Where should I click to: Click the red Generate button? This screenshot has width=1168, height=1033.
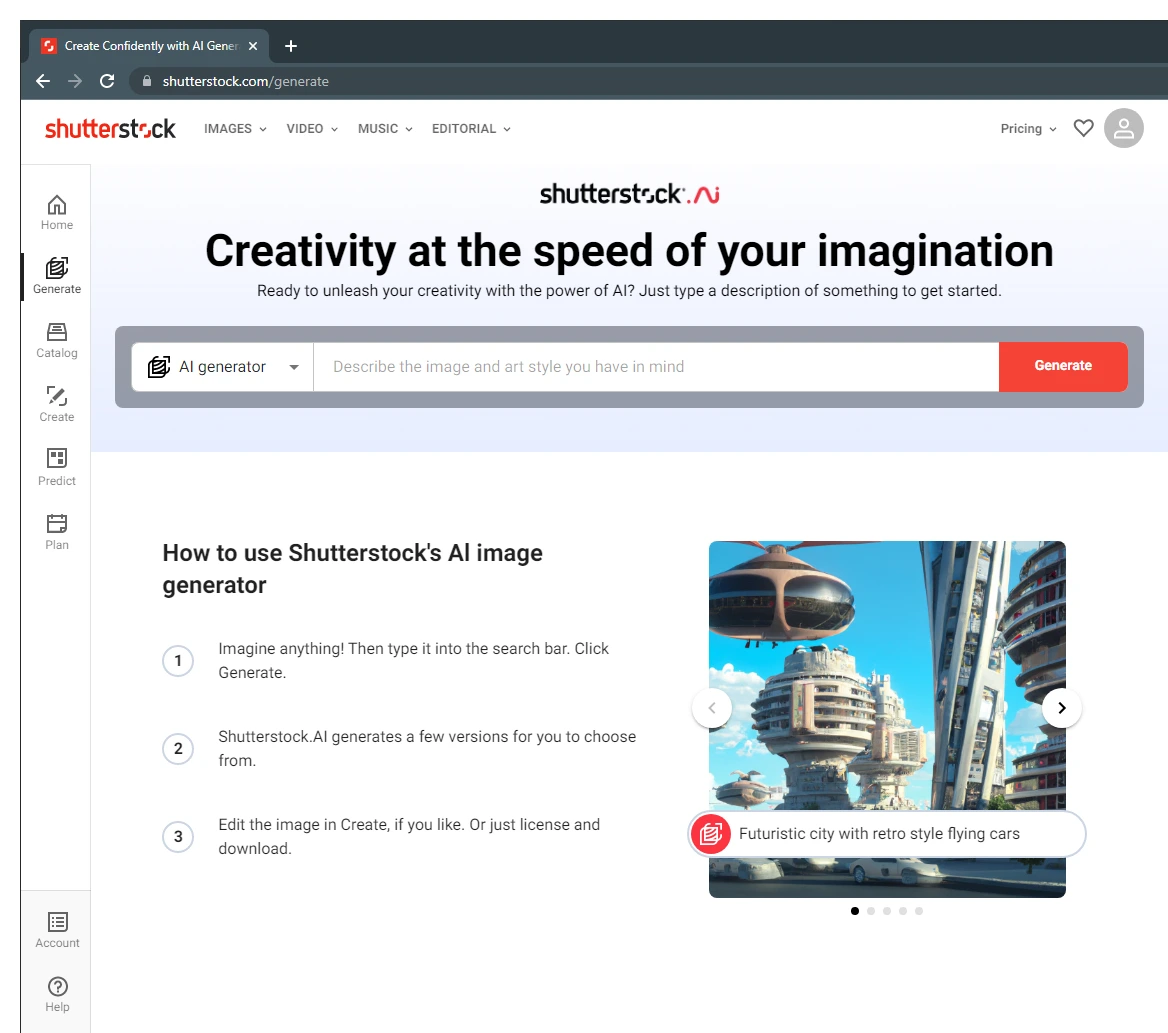(1063, 366)
